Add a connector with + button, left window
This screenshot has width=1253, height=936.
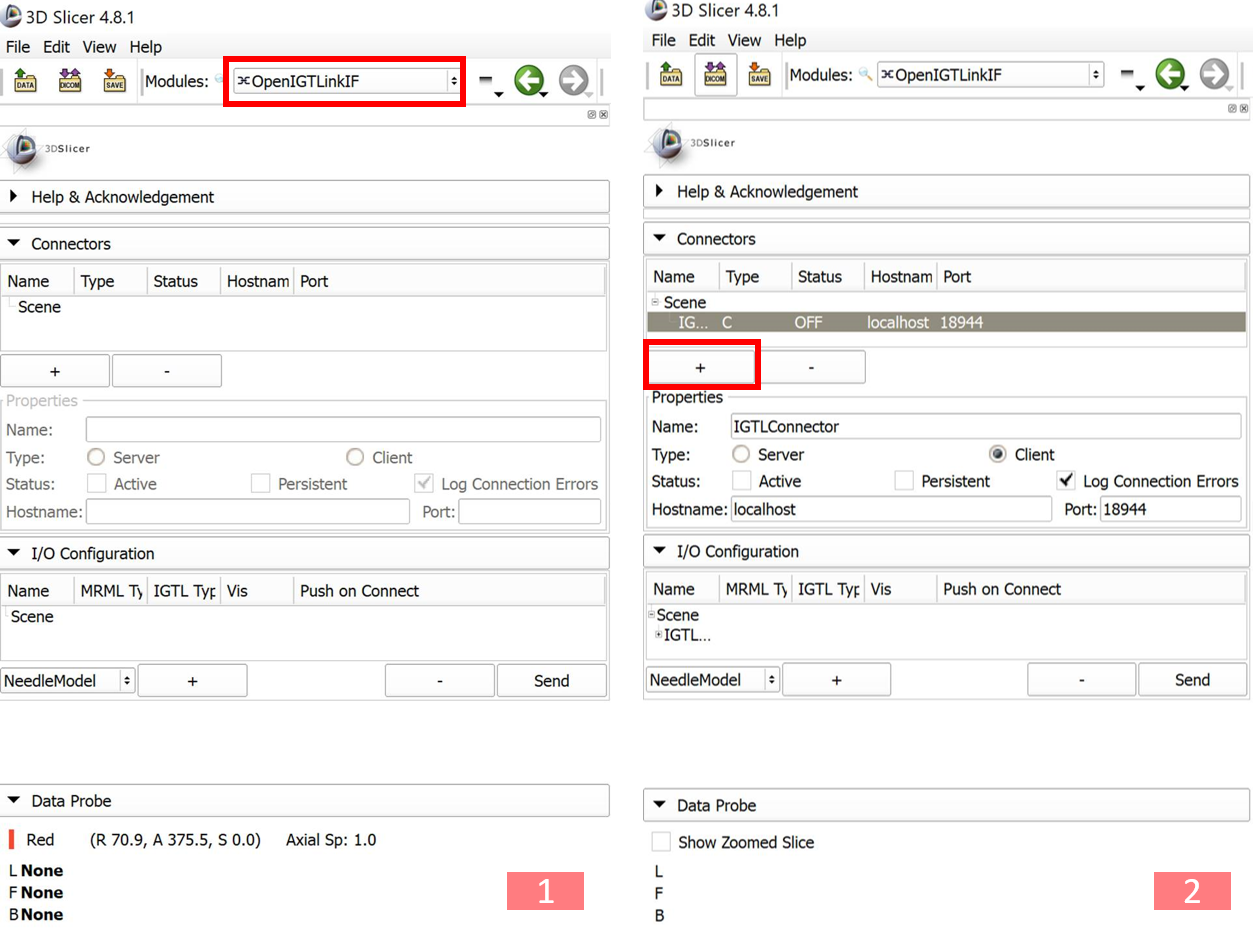click(55, 371)
